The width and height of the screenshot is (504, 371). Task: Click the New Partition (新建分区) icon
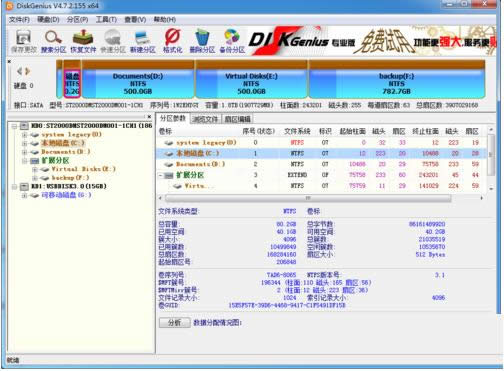tap(143, 41)
